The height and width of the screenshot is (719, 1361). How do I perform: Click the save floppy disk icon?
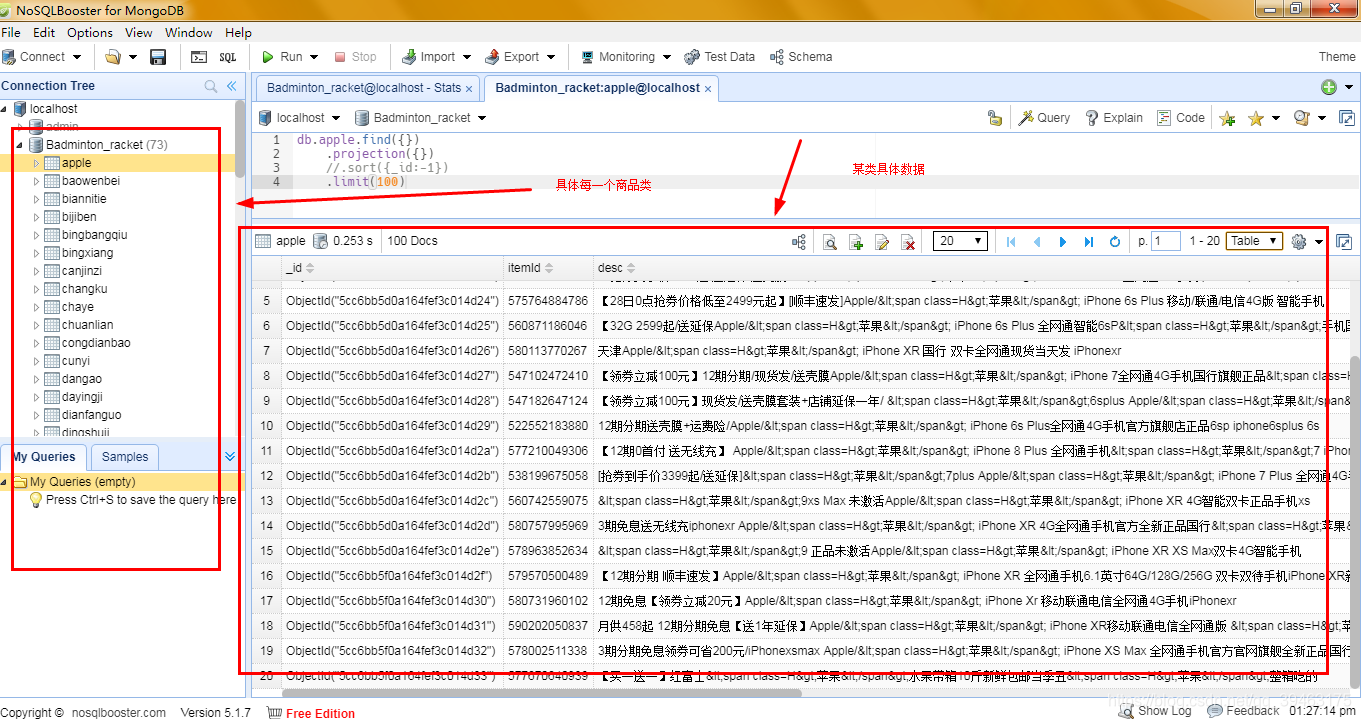click(158, 57)
